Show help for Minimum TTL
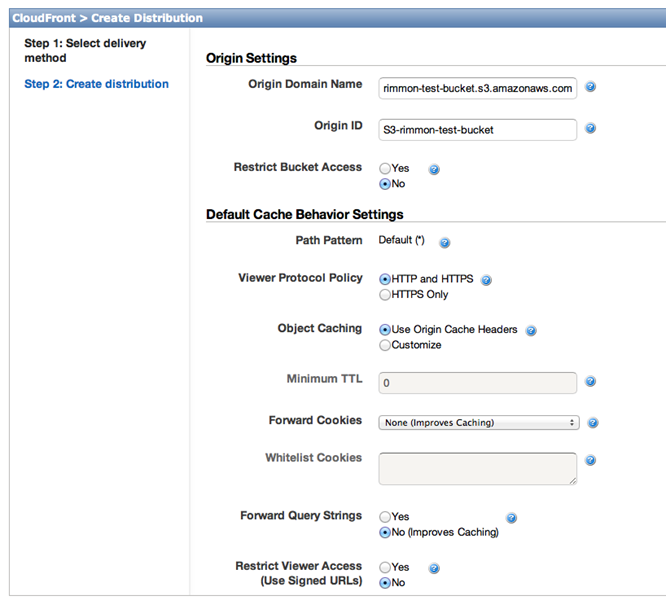The height and width of the screenshot is (600, 666). pos(590,381)
